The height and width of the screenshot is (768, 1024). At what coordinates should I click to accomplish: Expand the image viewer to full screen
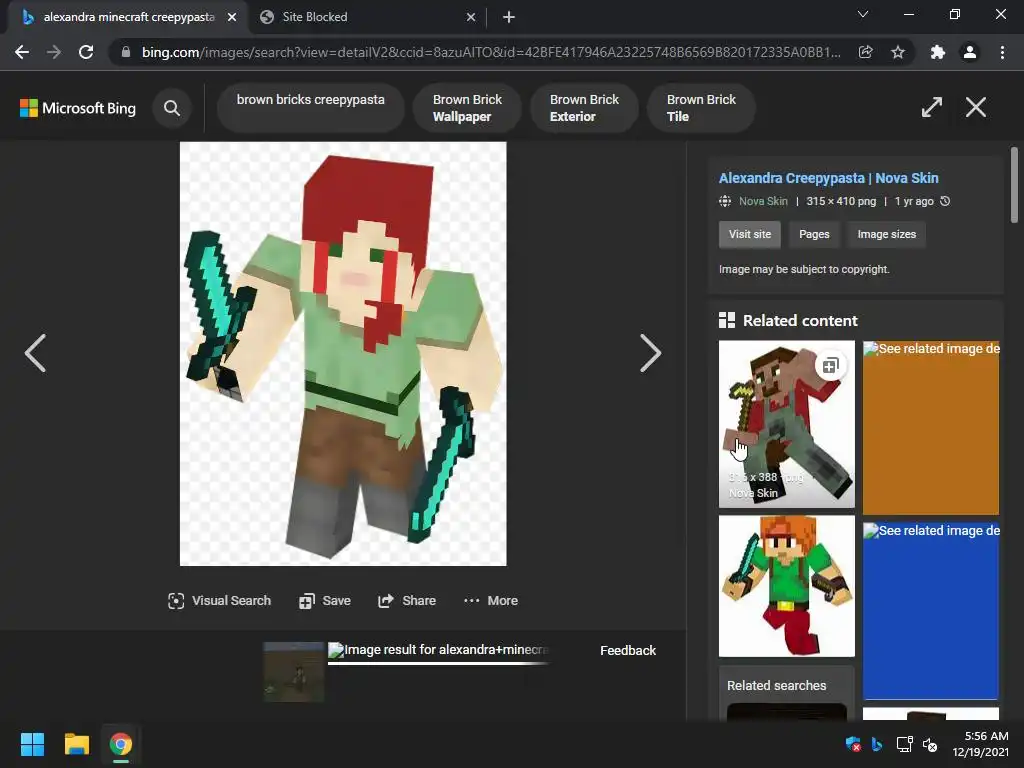[x=932, y=107]
